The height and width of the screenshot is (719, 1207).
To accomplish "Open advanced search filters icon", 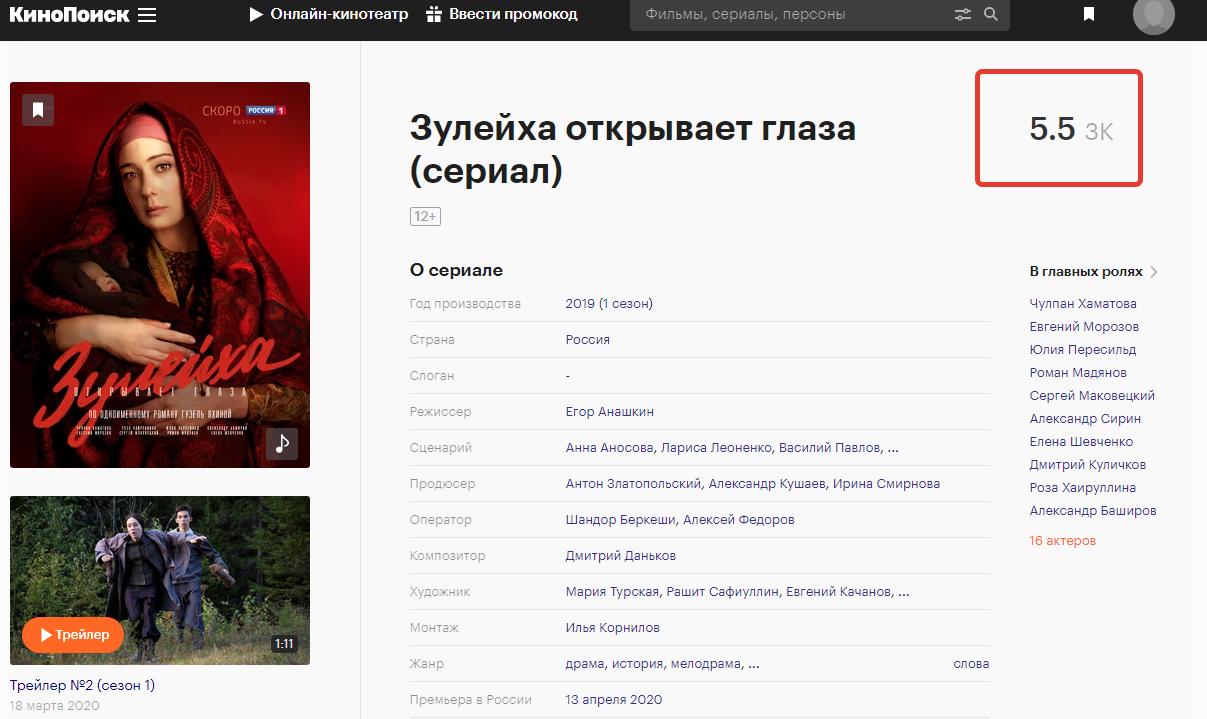I will coord(963,14).
